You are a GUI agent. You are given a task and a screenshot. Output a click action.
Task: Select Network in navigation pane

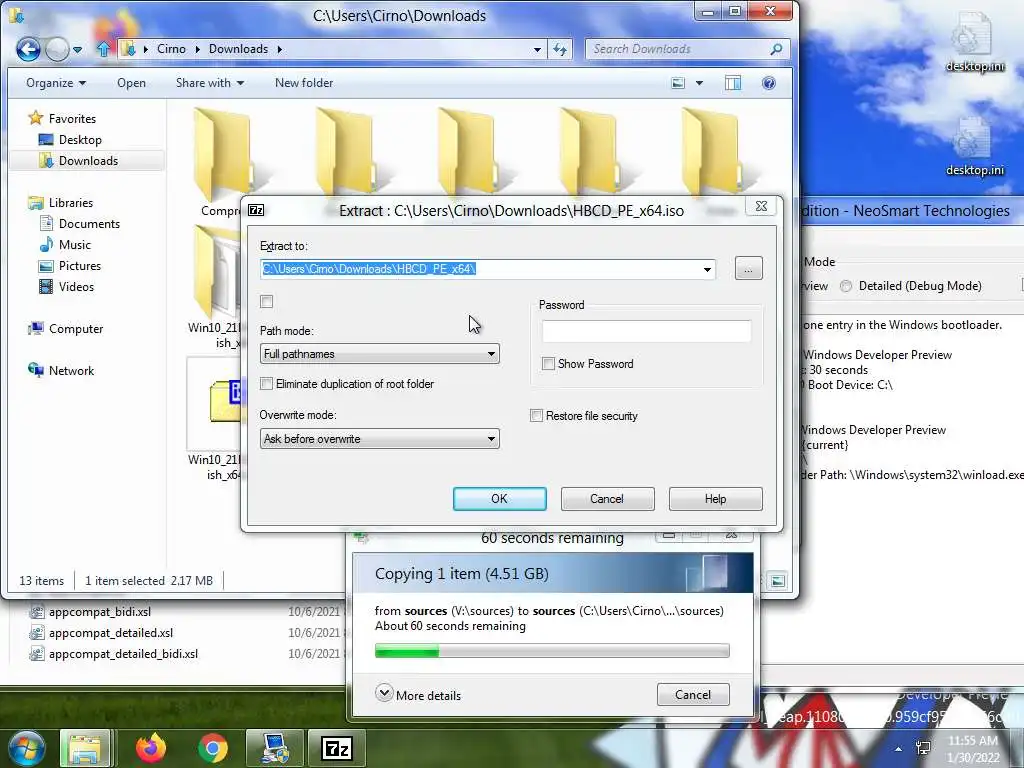61,370
